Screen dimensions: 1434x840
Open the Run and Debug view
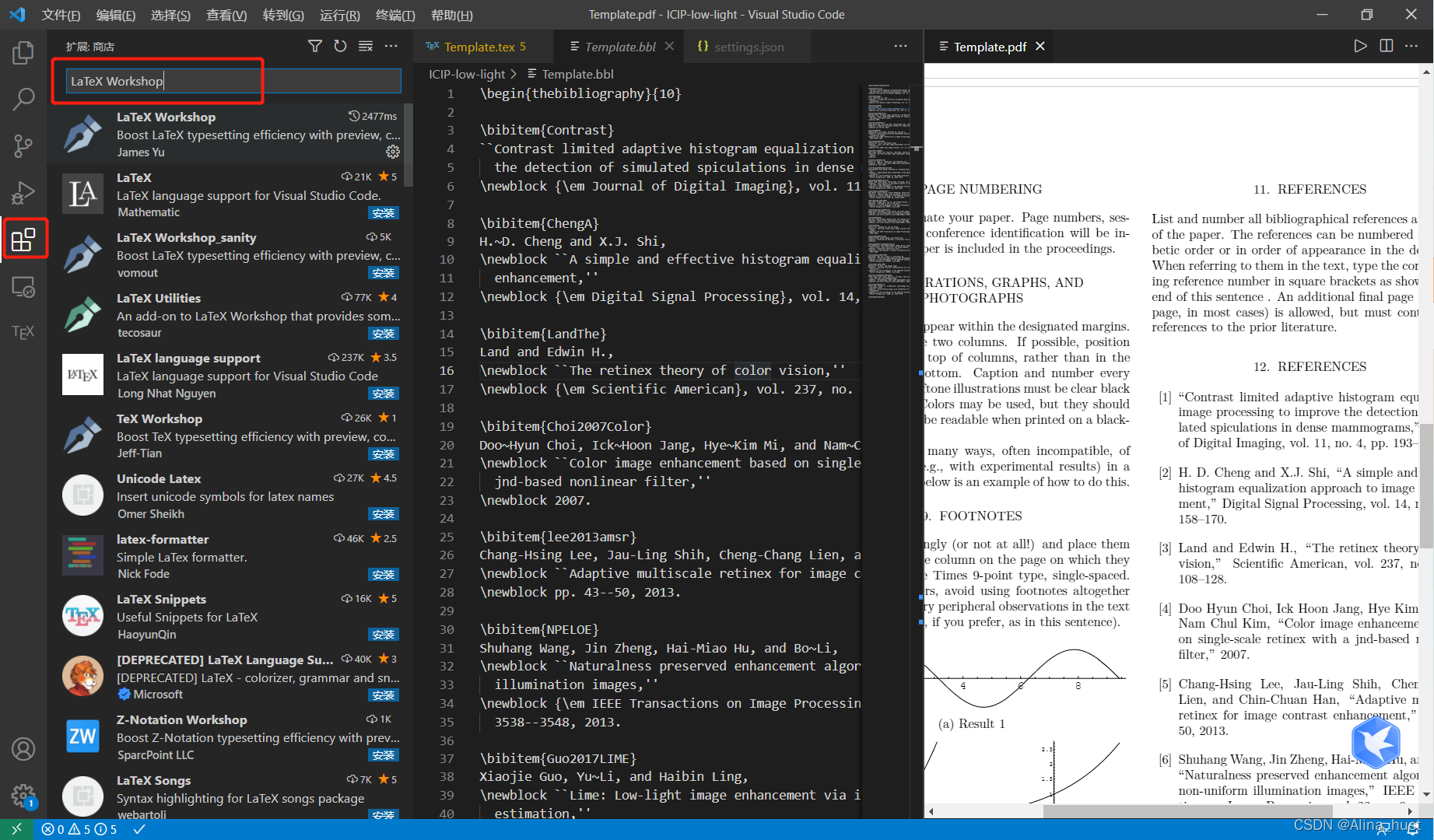coord(23,192)
